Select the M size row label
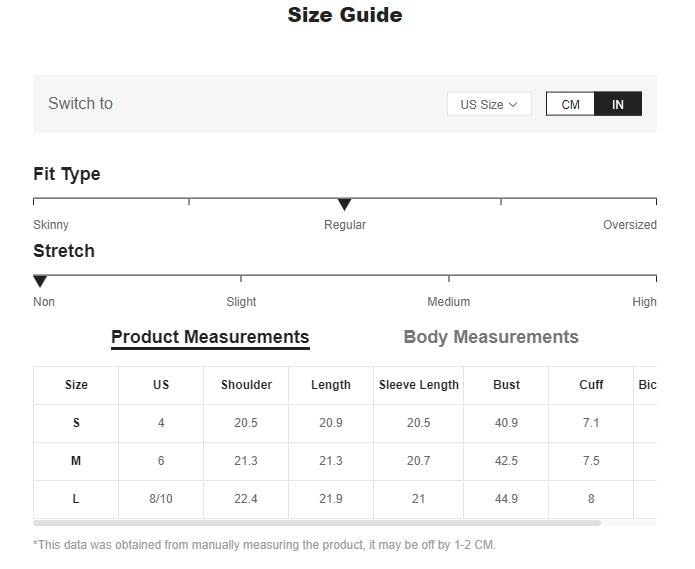695x569 pixels. (76, 461)
